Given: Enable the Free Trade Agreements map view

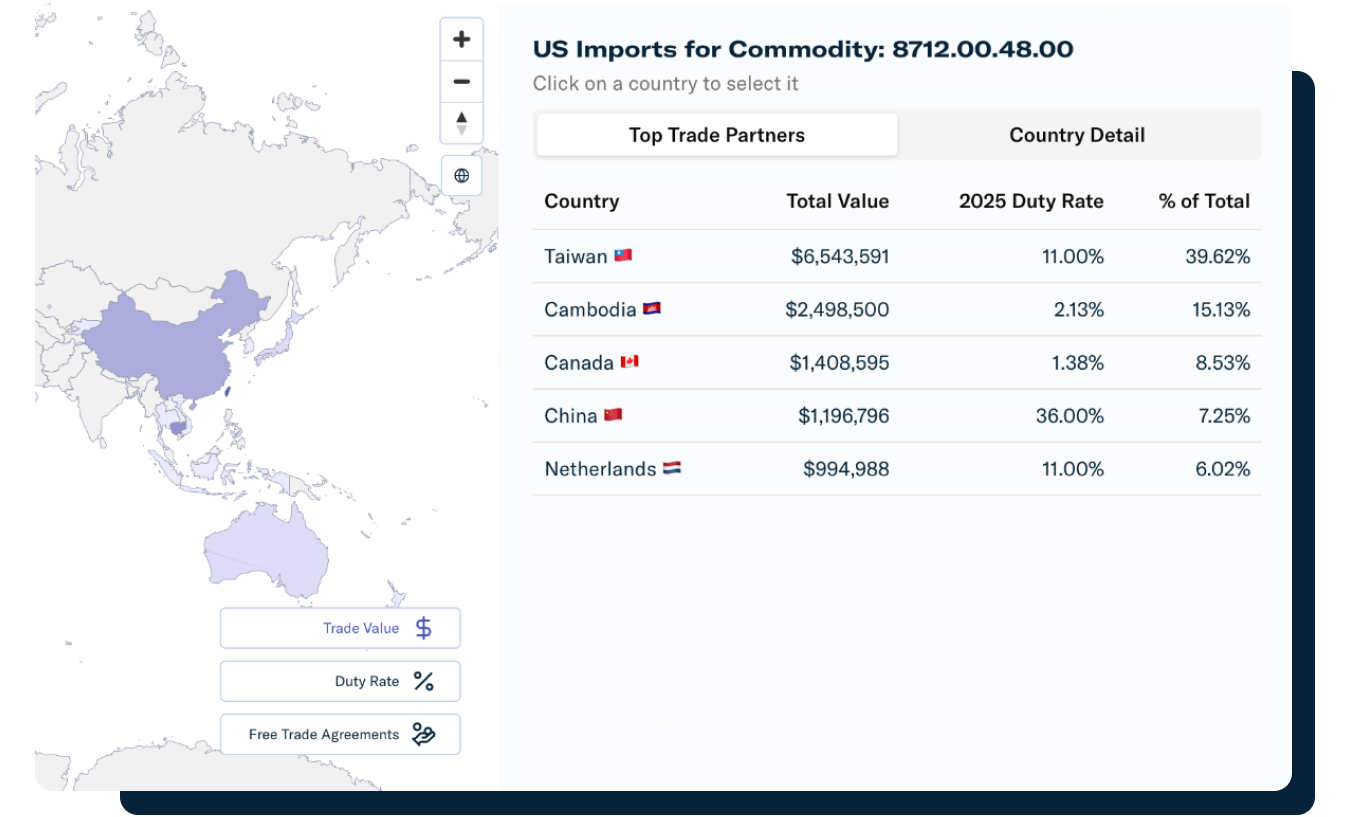Looking at the screenshot, I should click(x=340, y=733).
